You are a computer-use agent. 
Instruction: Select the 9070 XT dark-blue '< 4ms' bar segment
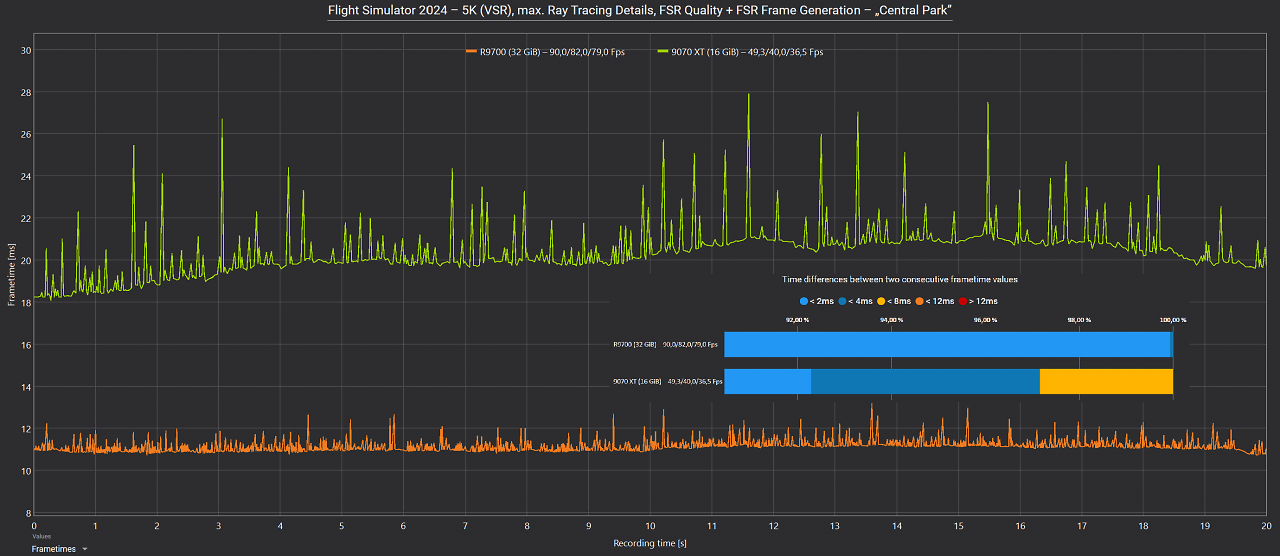pyautogui.click(x=925, y=381)
